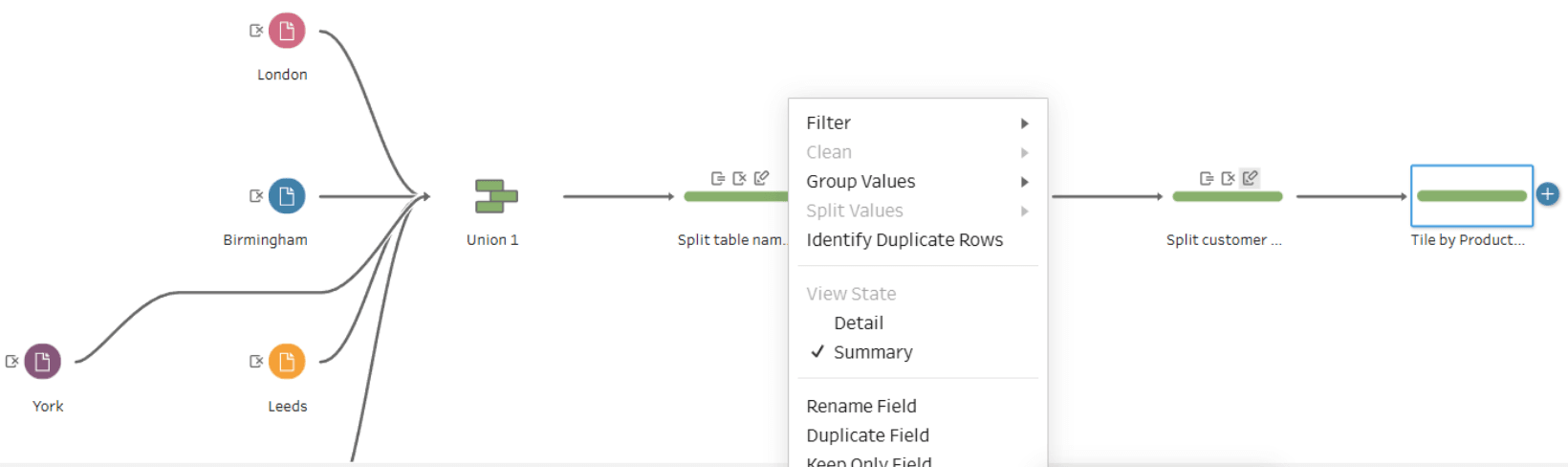This screenshot has height=467, width=1568.
Task: Choose Identify Duplicate Rows from menu
Action: click(x=904, y=240)
